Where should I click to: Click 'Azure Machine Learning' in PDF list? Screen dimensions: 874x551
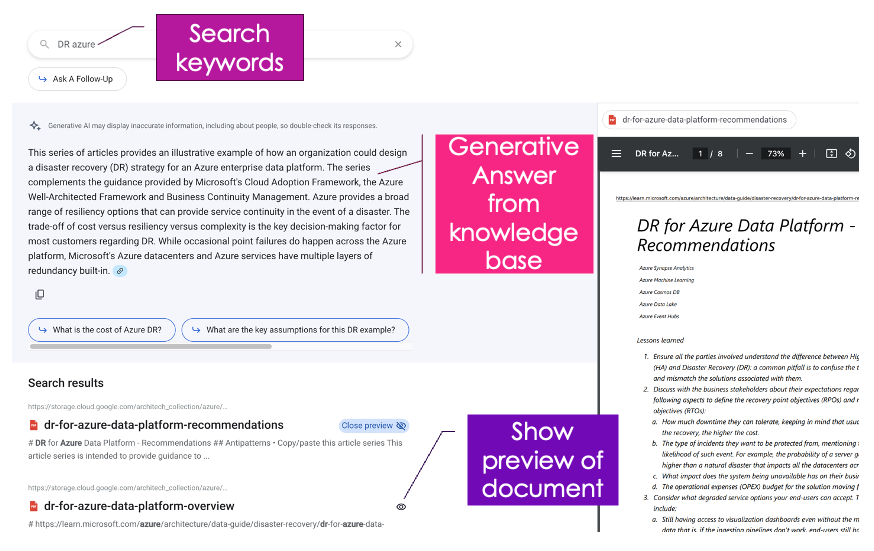[666, 280]
